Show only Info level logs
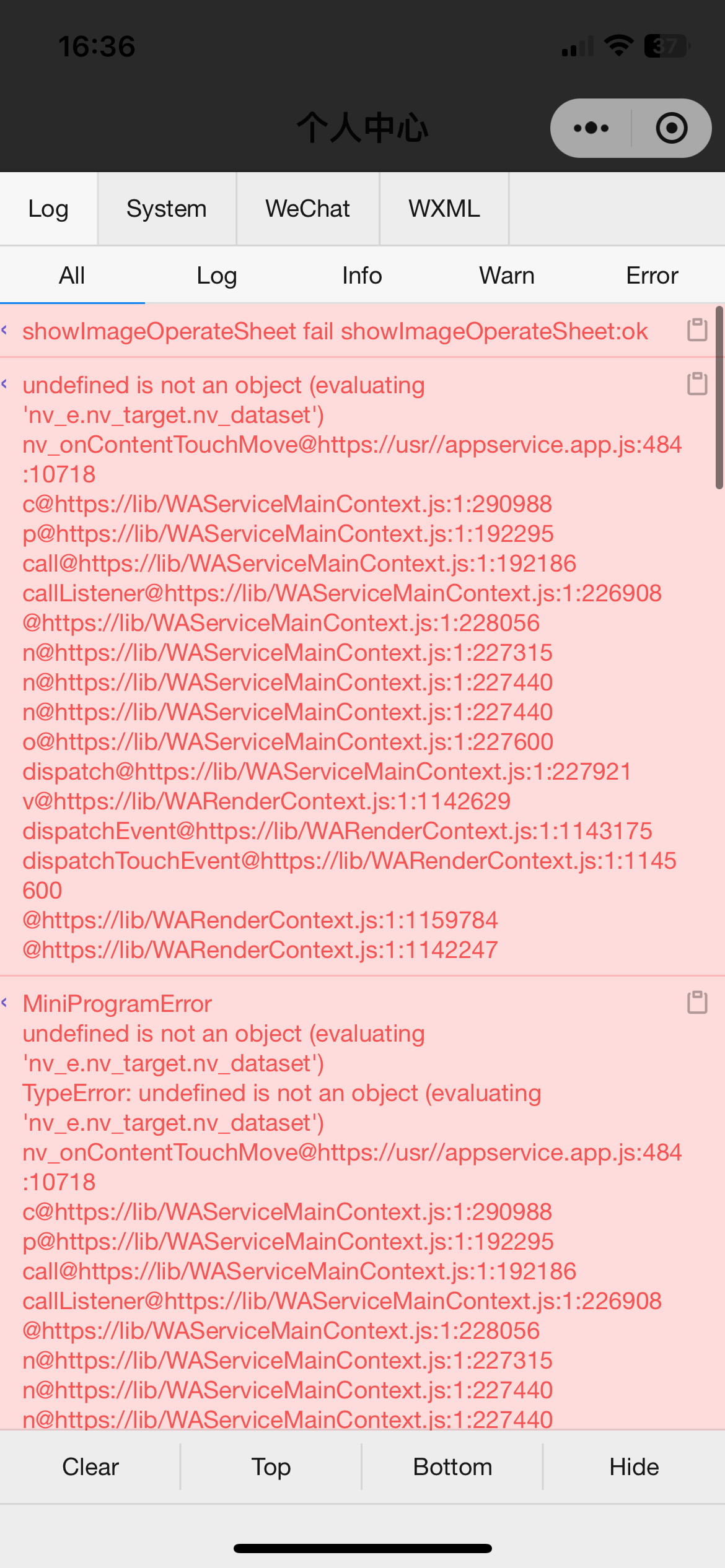 tap(362, 276)
